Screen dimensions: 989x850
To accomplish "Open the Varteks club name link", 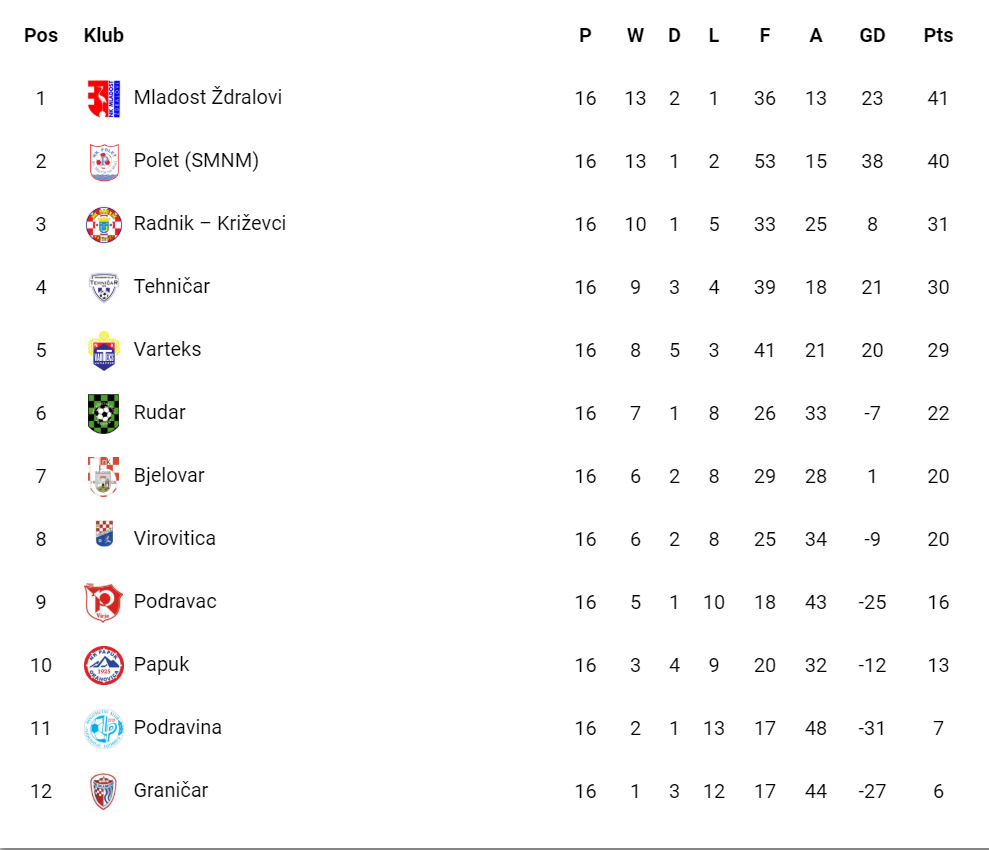I will [167, 349].
